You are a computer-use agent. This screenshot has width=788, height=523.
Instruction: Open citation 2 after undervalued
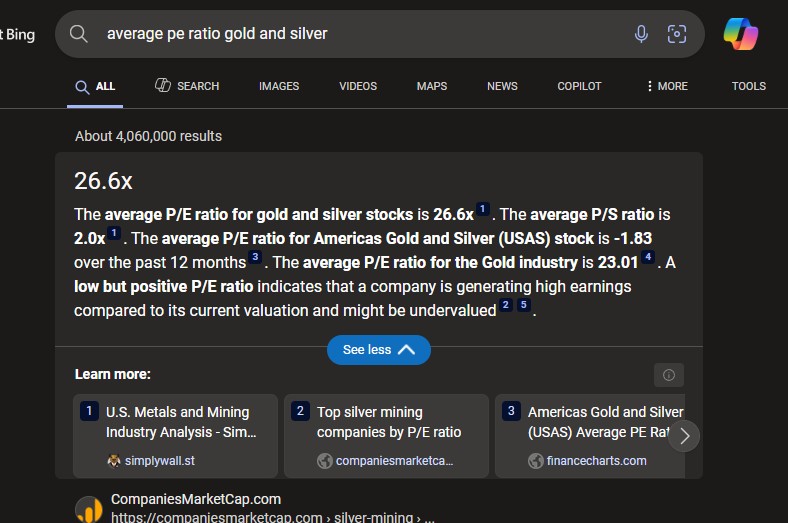(506, 305)
